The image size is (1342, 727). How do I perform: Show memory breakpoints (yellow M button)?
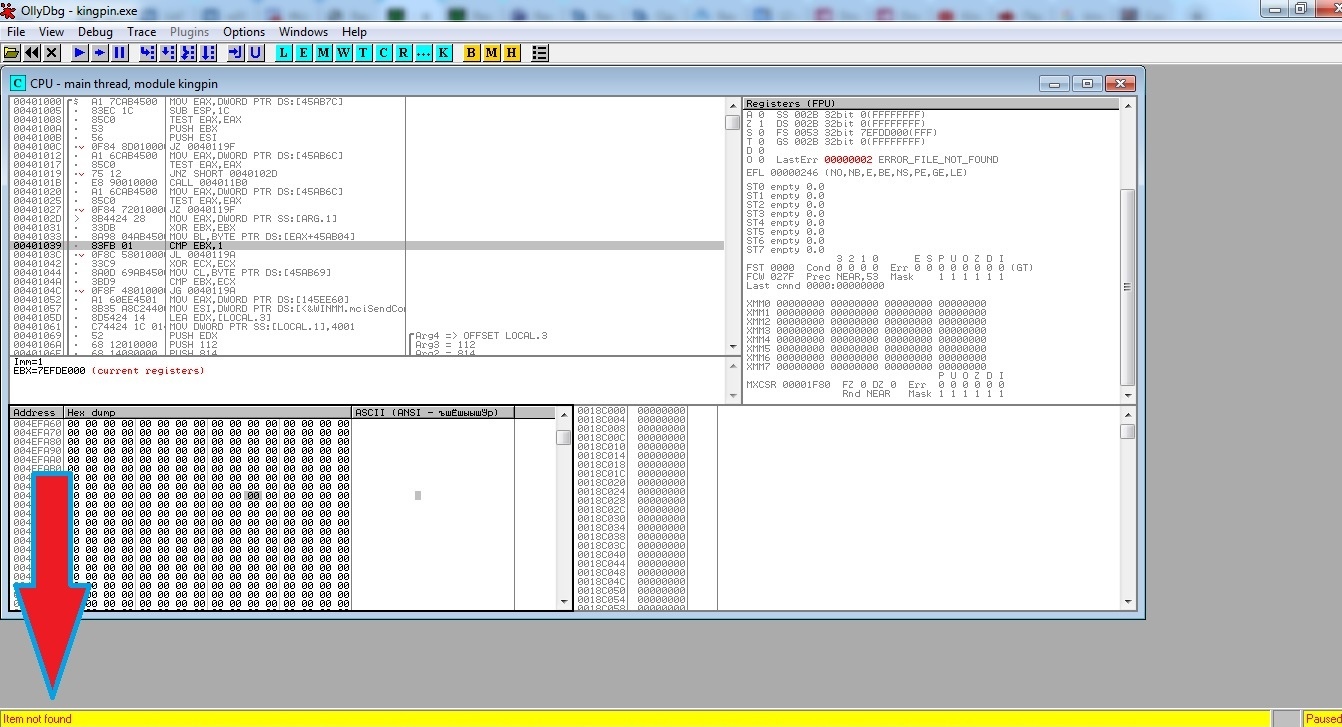(491, 52)
